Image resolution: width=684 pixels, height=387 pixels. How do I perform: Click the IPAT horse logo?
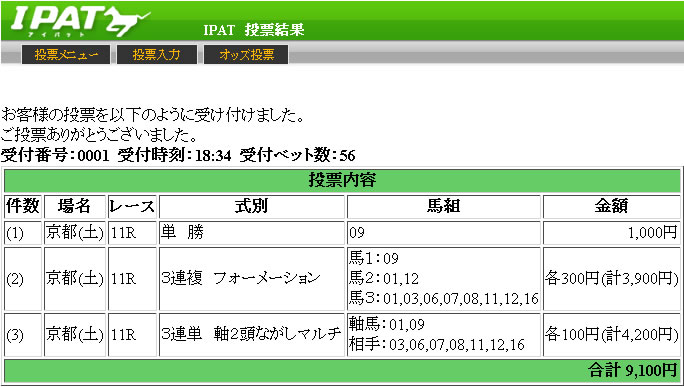pos(80,21)
